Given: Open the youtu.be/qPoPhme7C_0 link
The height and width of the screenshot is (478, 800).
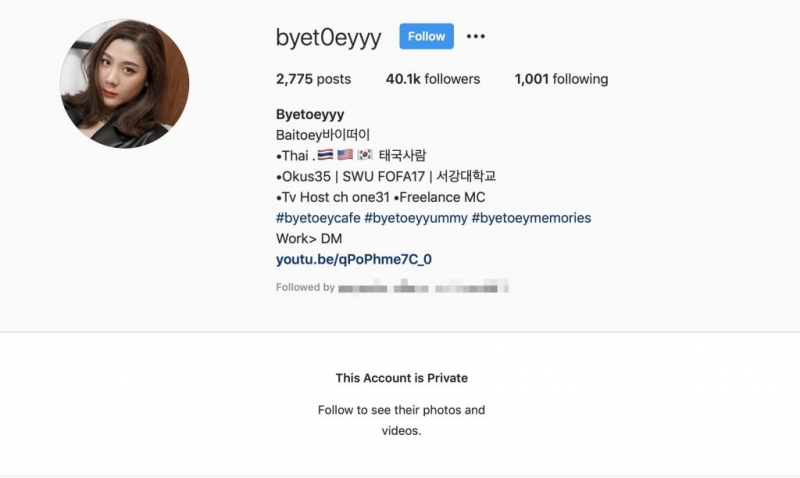Looking at the screenshot, I should (354, 259).
